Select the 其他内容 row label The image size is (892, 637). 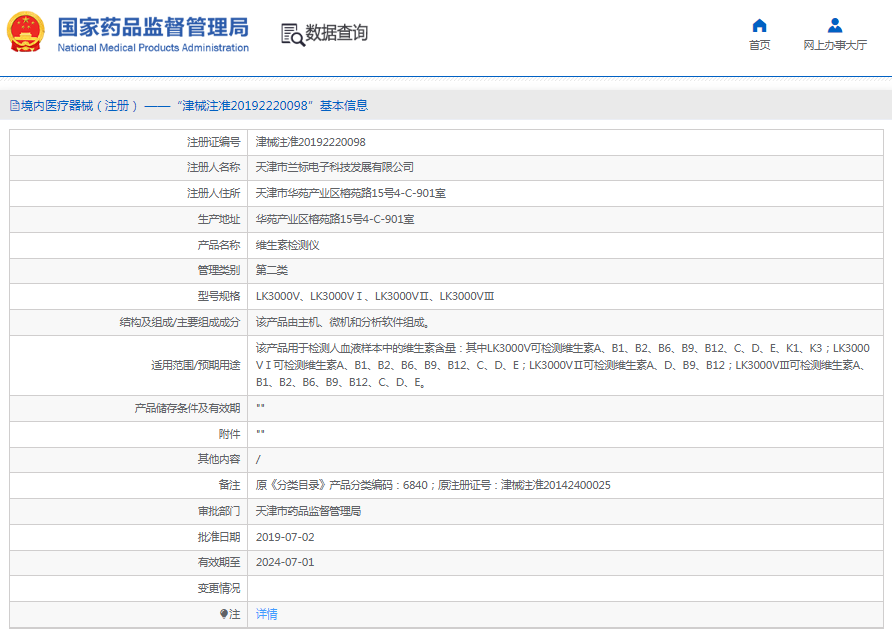point(219,459)
